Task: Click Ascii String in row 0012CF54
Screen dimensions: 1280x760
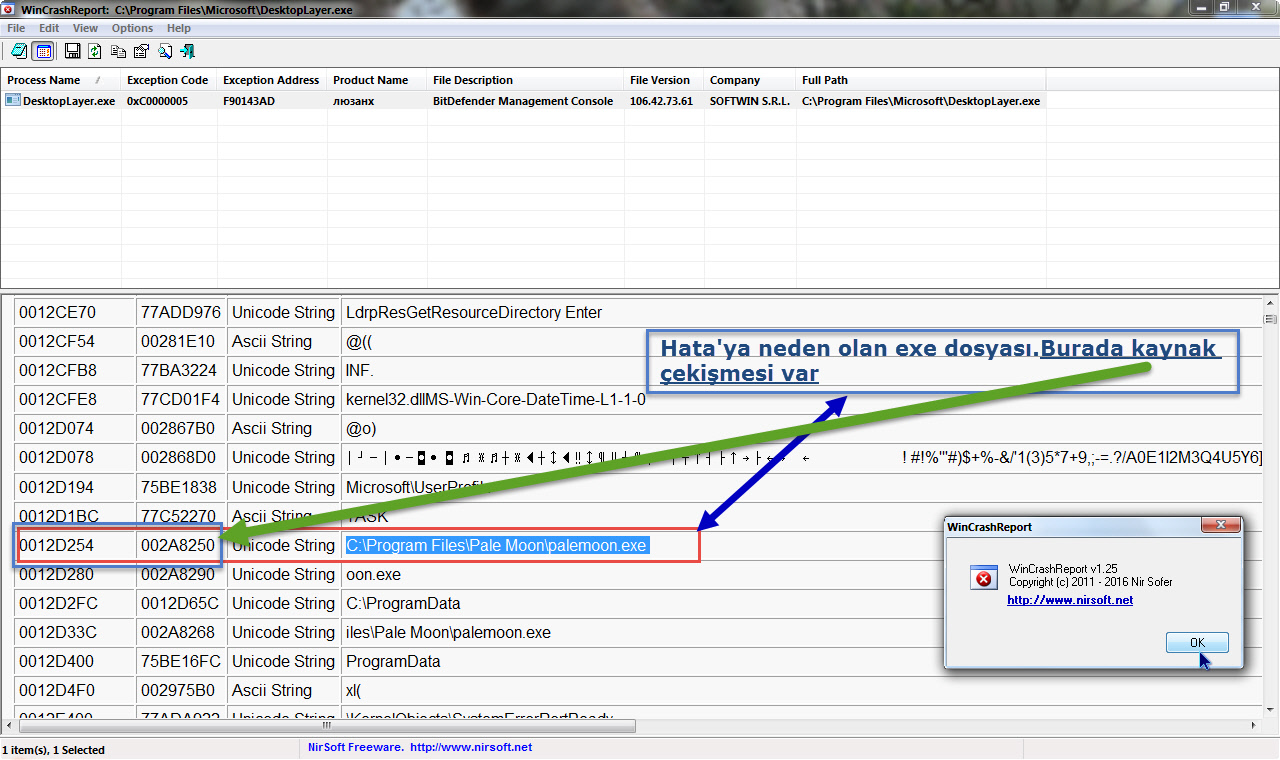Action: [x=272, y=342]
